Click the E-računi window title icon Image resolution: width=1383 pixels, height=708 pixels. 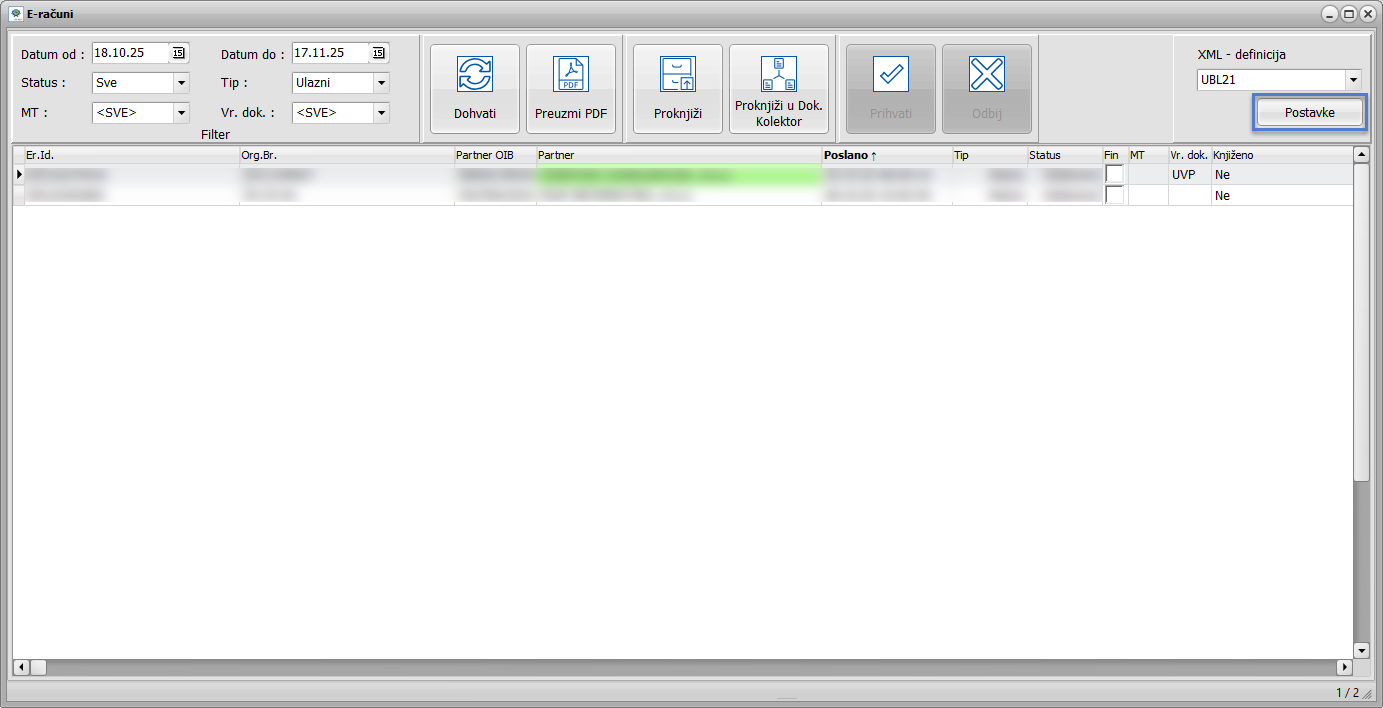[x=16, y=14]
